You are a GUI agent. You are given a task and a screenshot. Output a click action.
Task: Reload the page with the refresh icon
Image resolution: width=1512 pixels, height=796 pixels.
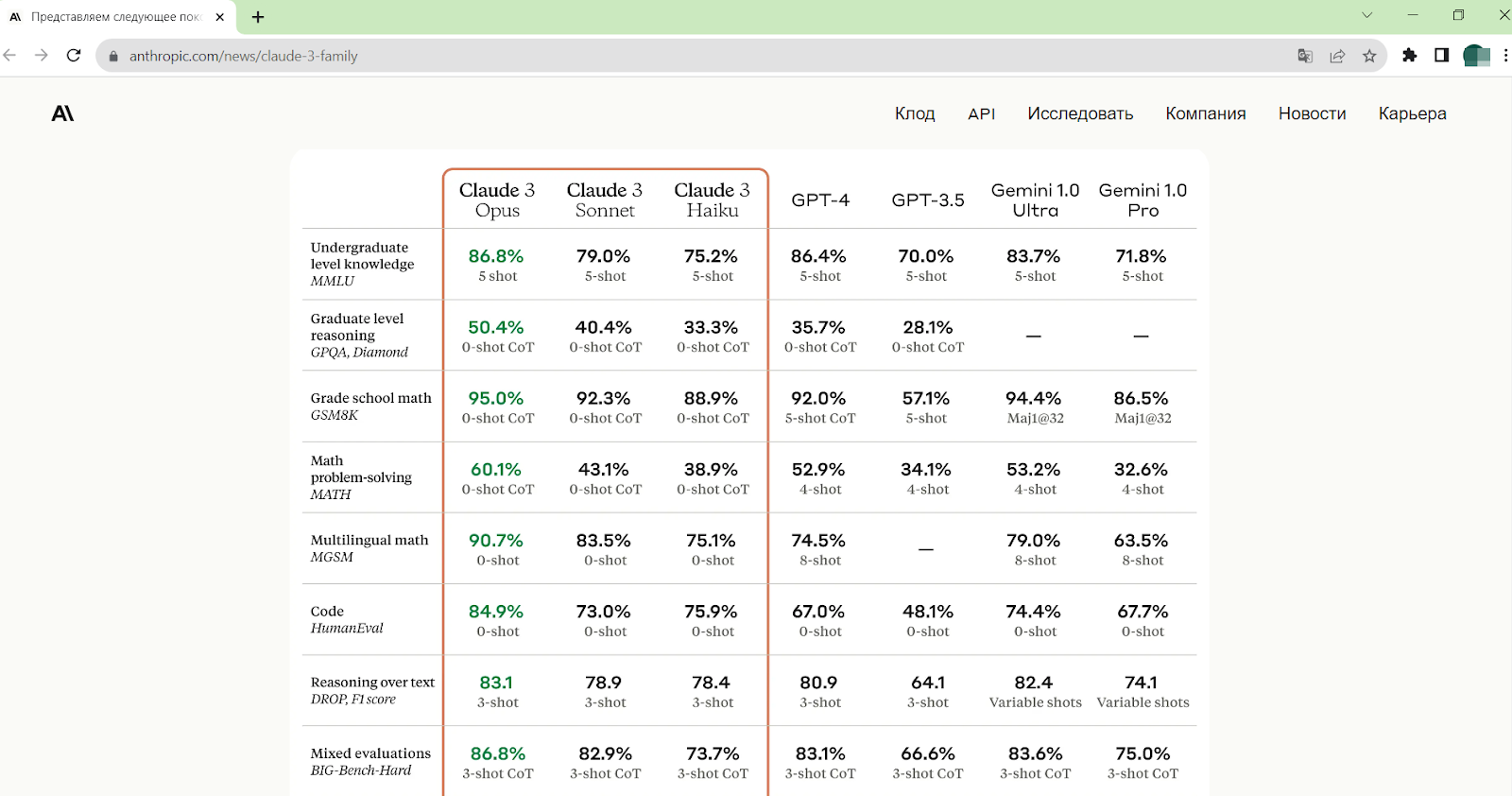pos(74,56)
